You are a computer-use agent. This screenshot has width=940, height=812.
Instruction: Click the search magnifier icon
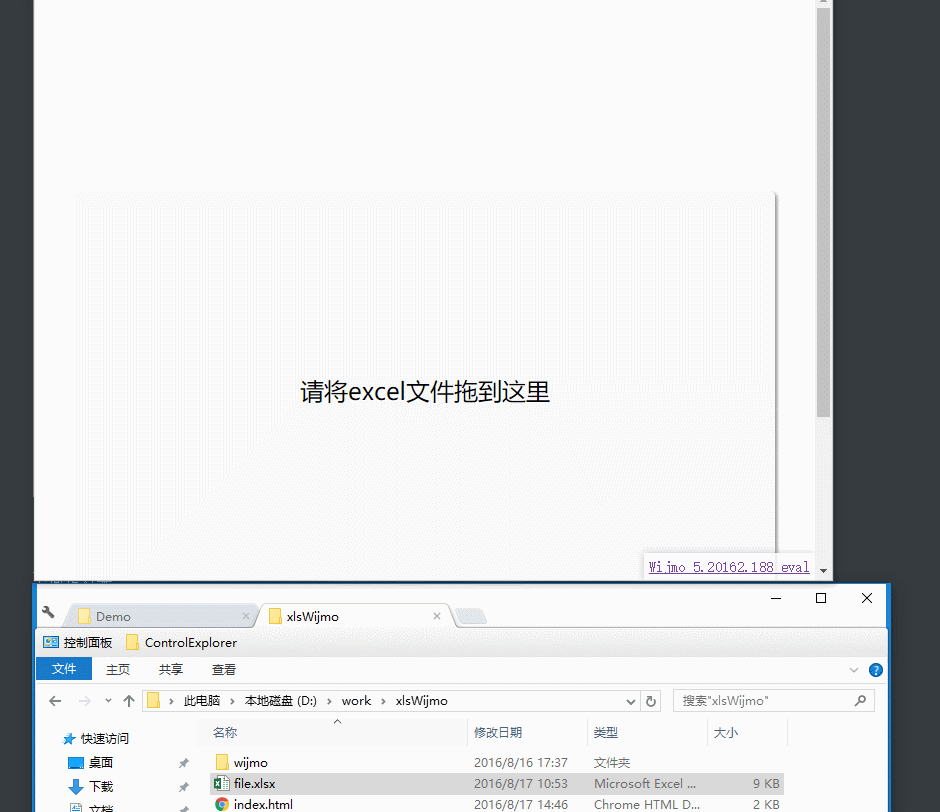(x=859, y=701)
